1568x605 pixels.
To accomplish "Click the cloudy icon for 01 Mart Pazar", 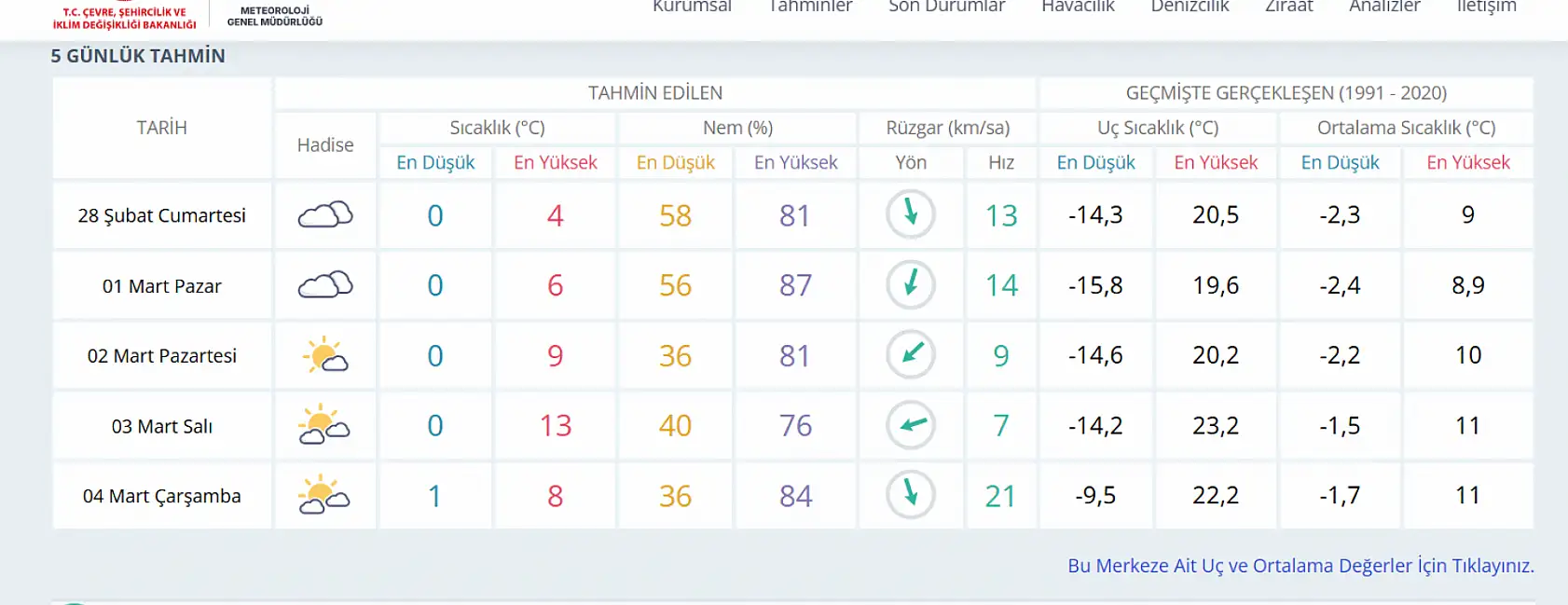I will [x=325, y=285].
